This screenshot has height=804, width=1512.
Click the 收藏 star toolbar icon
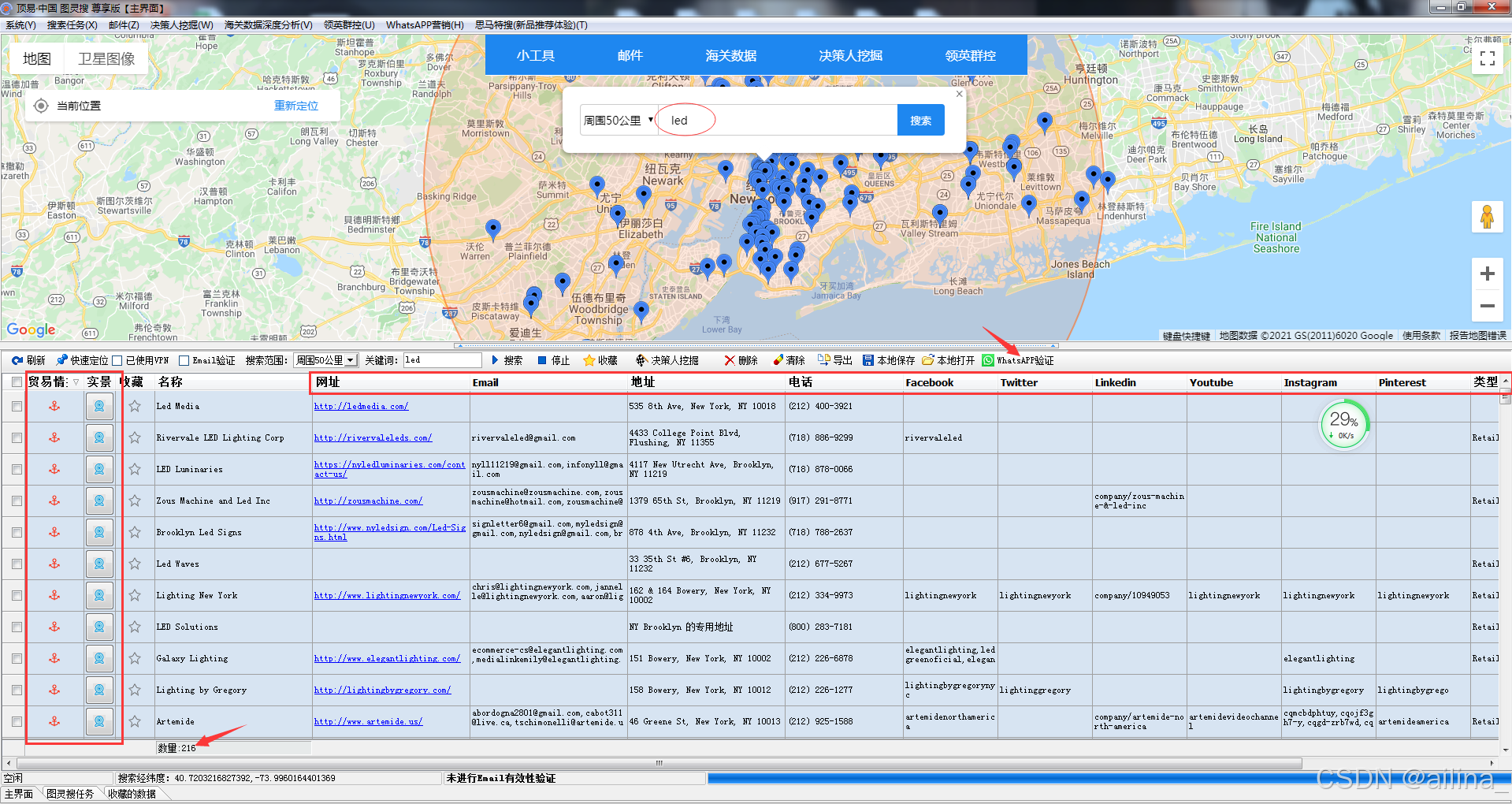589,360
